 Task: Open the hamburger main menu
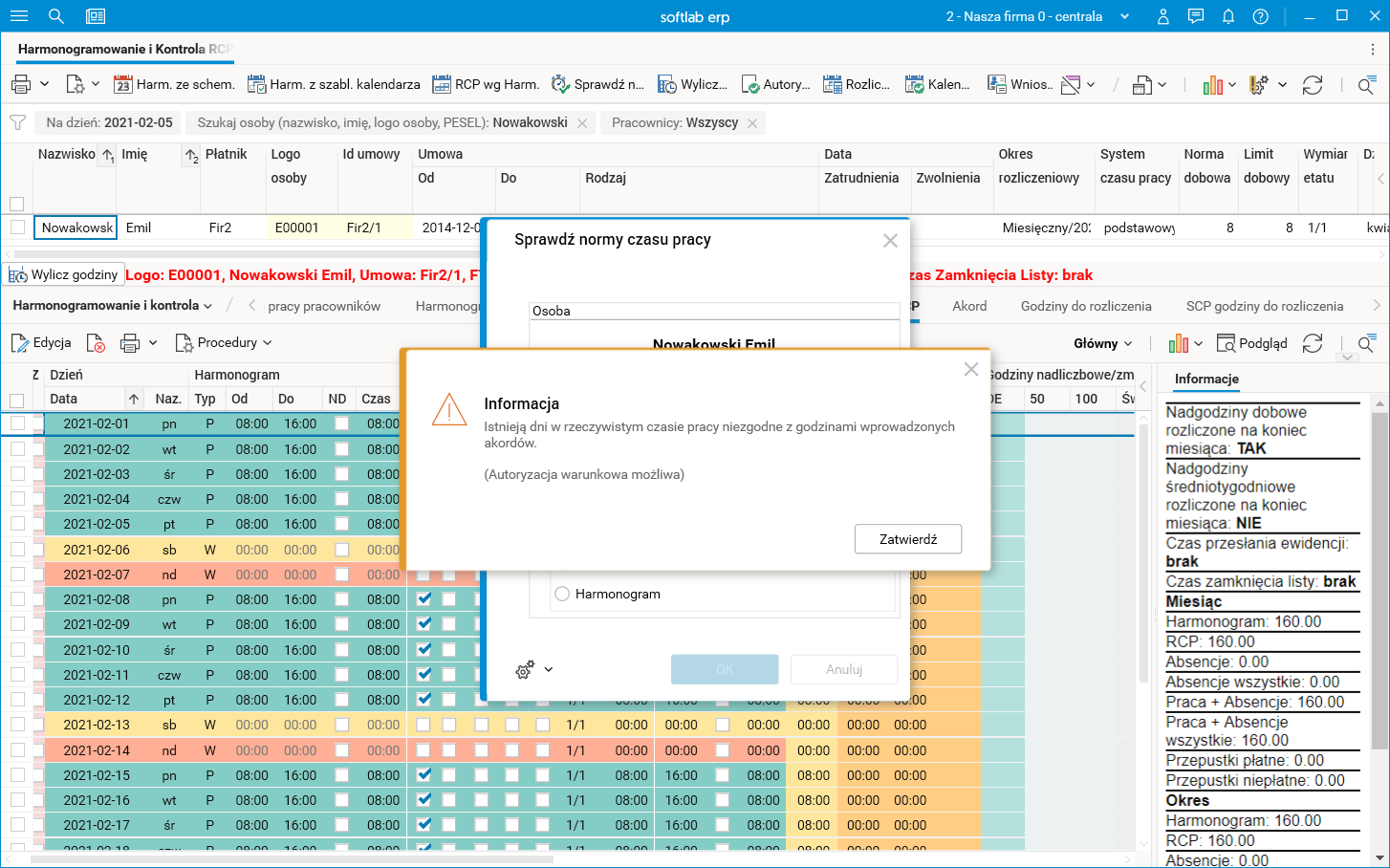click(18, 16)
